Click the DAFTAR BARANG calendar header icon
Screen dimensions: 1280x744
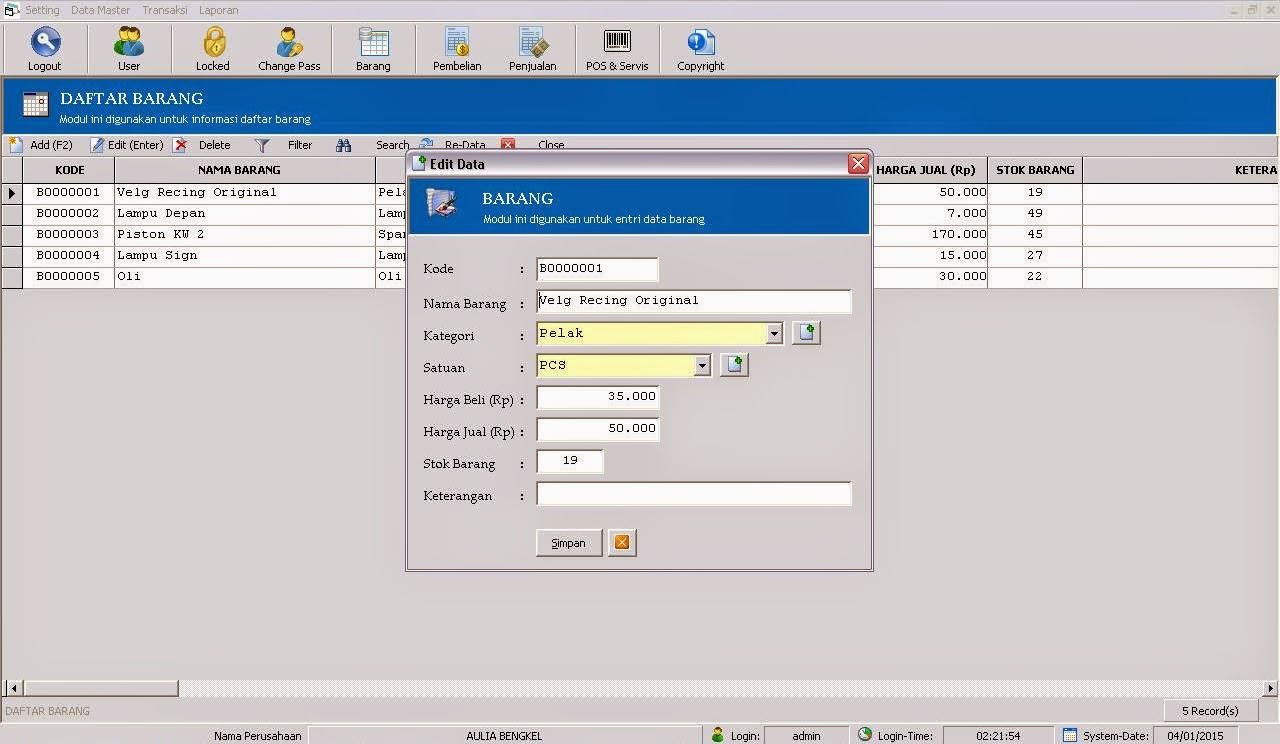(x=35, y=104)
